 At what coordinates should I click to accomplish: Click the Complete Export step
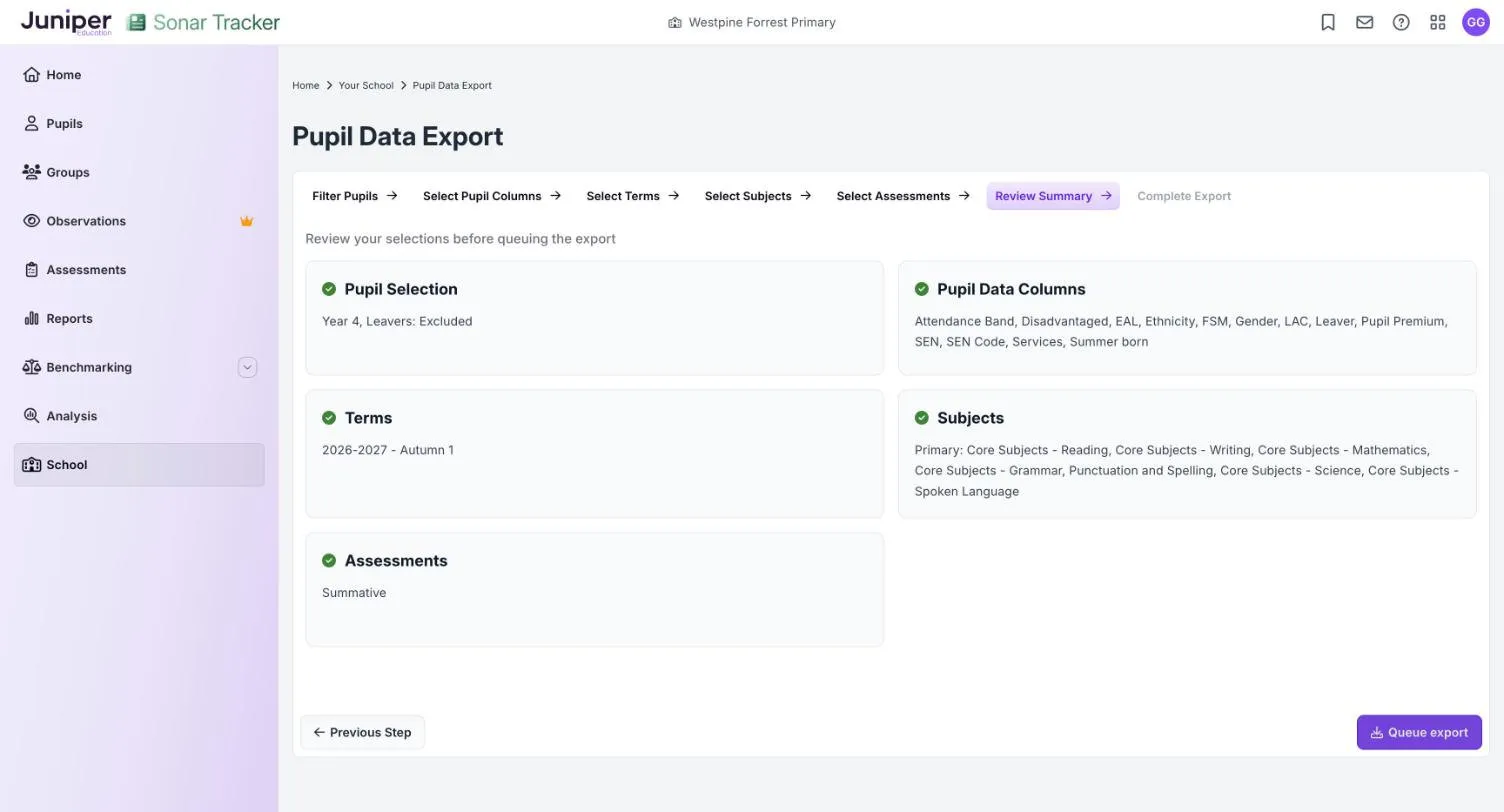(x=1184, y=196)
